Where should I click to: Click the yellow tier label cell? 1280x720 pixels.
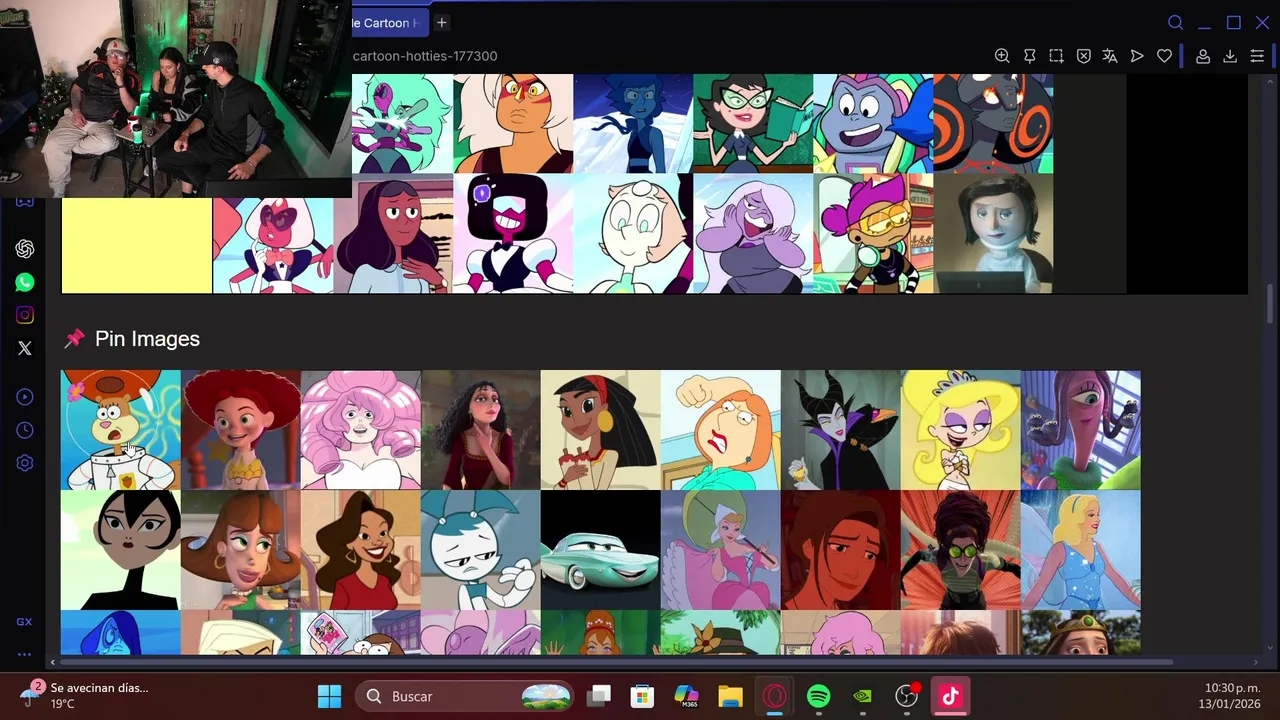coord(137,245)
